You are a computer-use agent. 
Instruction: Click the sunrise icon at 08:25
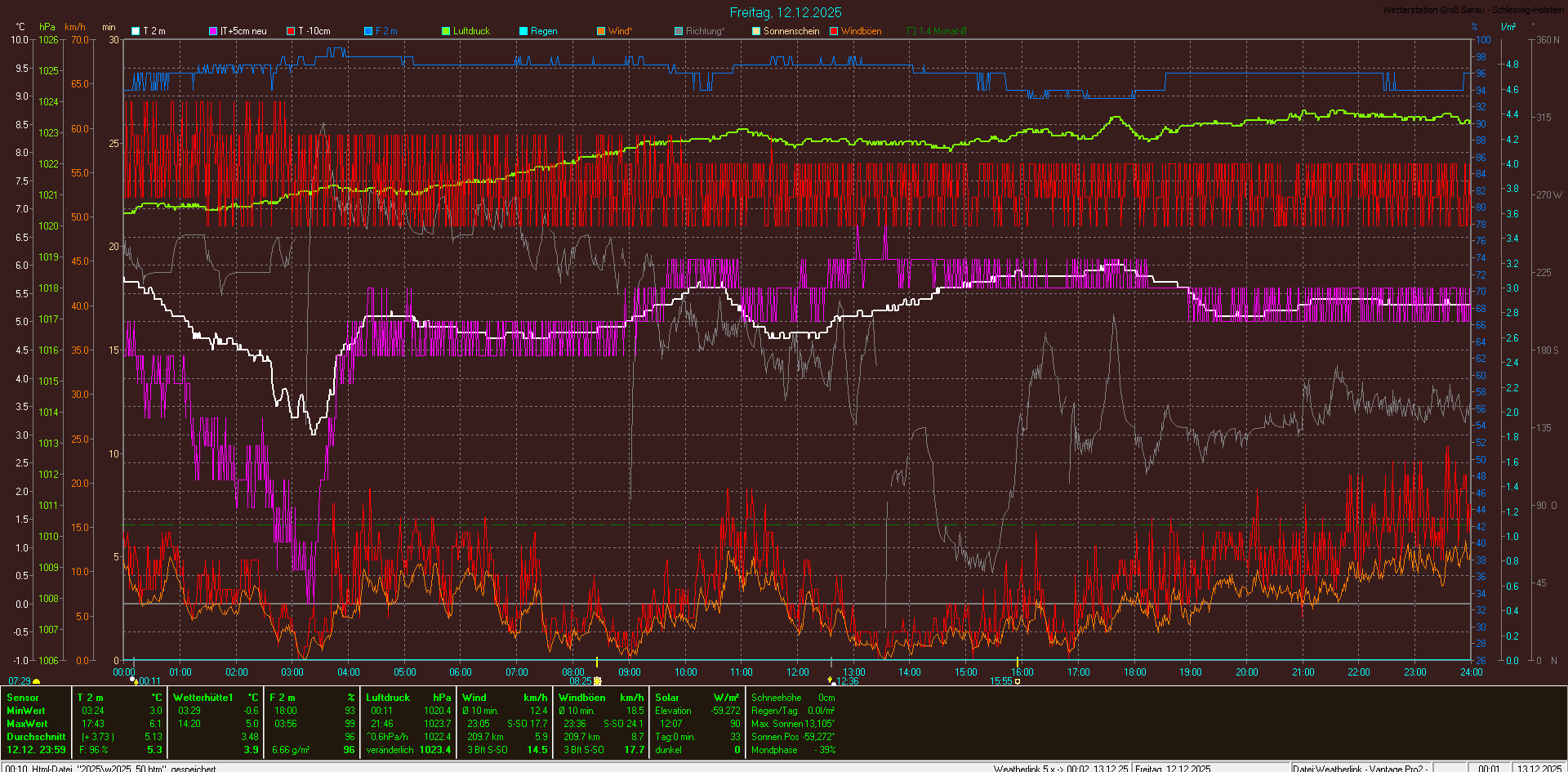598,681
